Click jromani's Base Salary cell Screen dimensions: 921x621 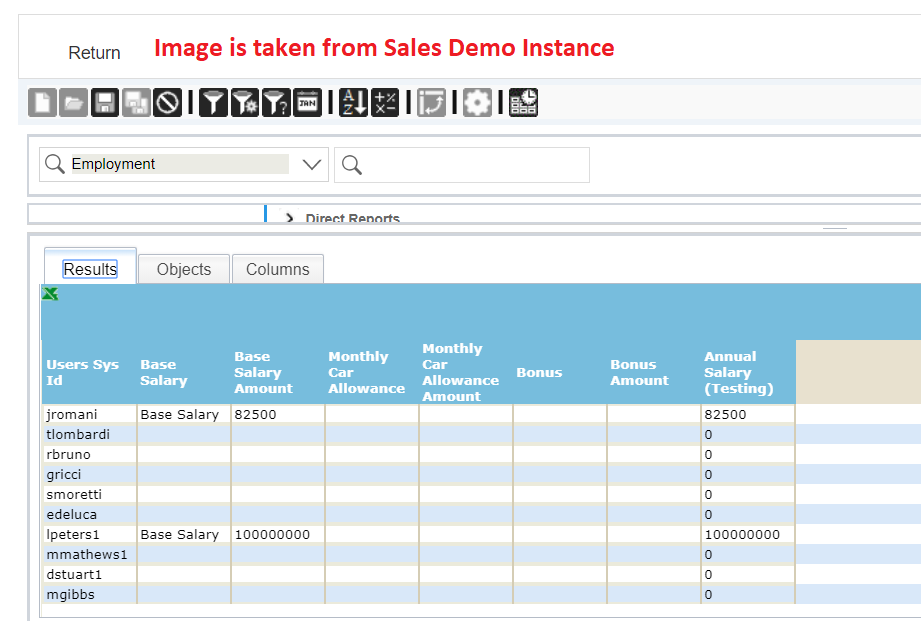click(183, 414)
